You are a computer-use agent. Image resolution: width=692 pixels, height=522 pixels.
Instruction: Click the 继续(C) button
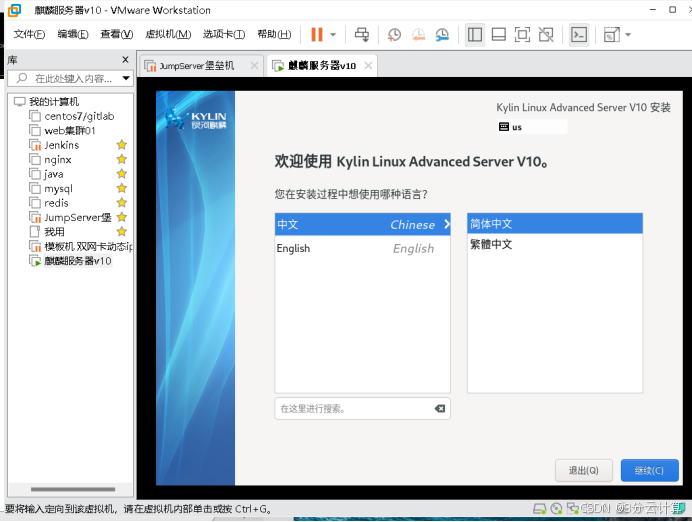point(649,470)
